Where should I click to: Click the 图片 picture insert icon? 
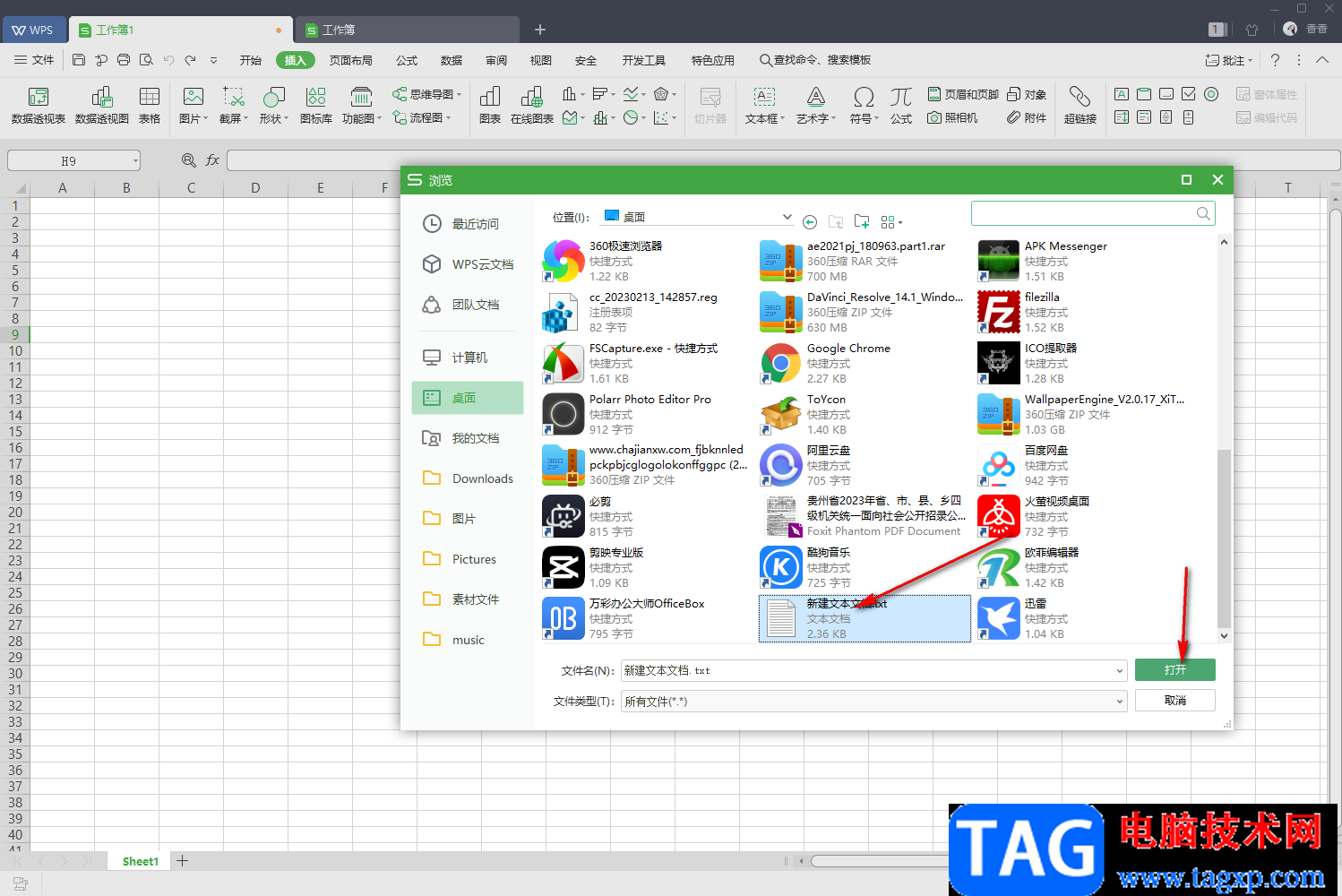(x=194, y=97)
